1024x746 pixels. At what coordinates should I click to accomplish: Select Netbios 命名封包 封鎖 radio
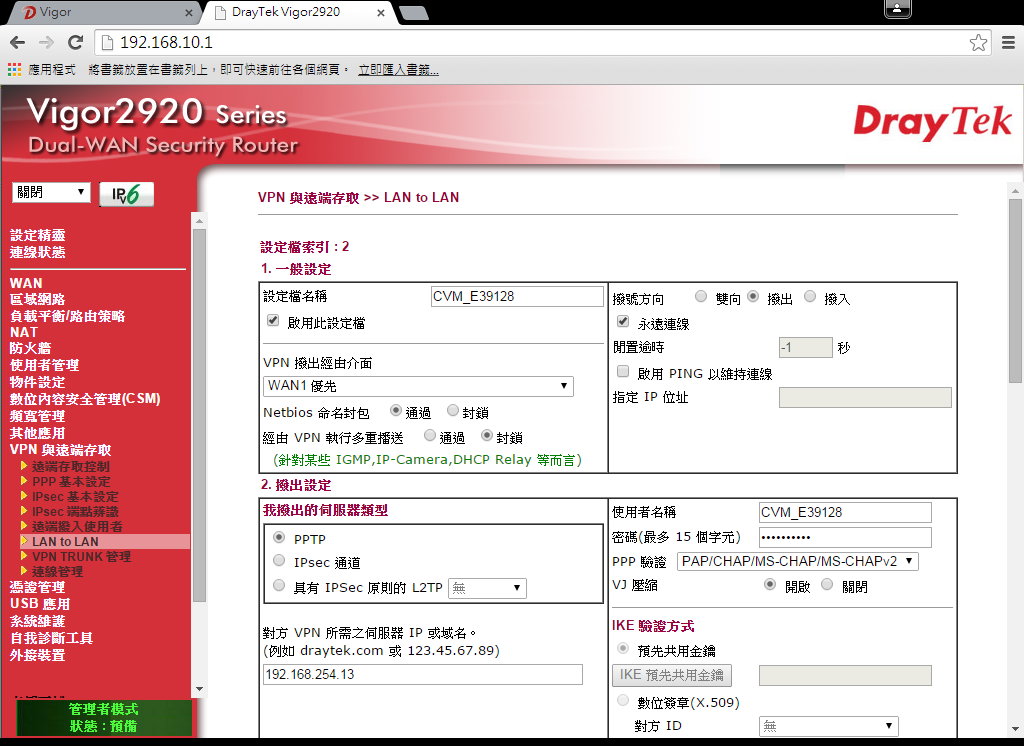coord(453,411)
